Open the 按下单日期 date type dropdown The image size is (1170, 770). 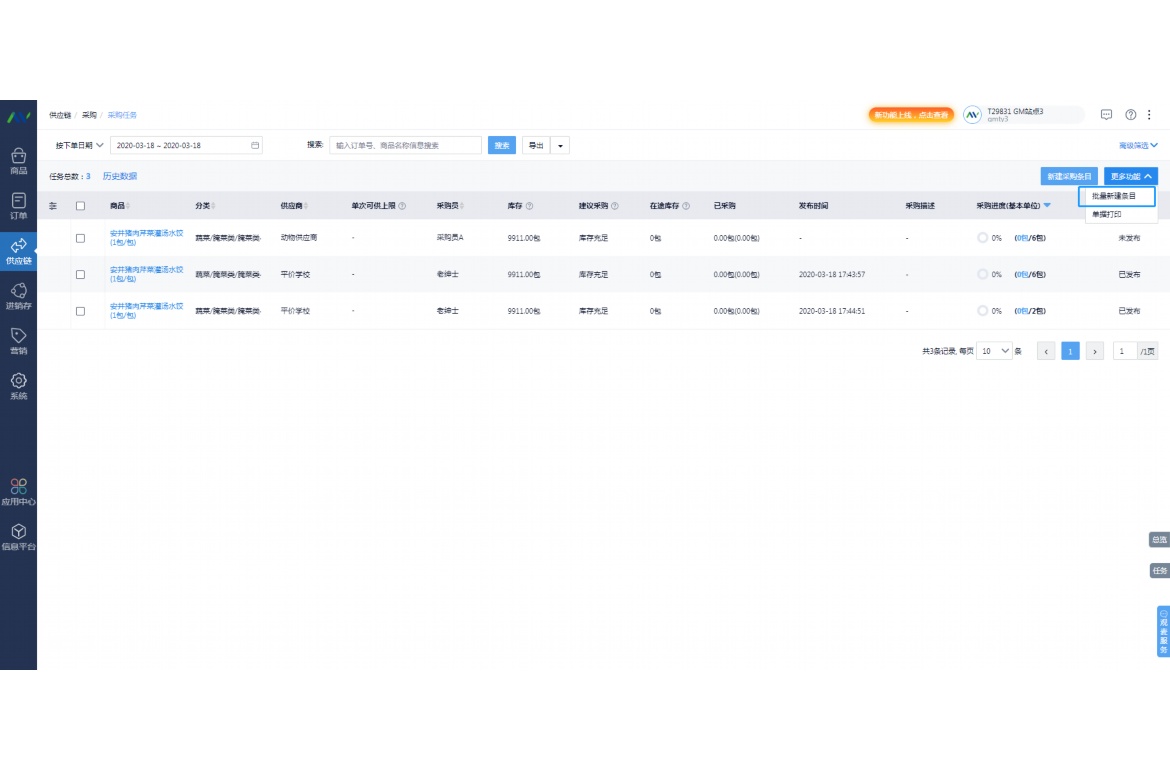click(x=79, y=145)
